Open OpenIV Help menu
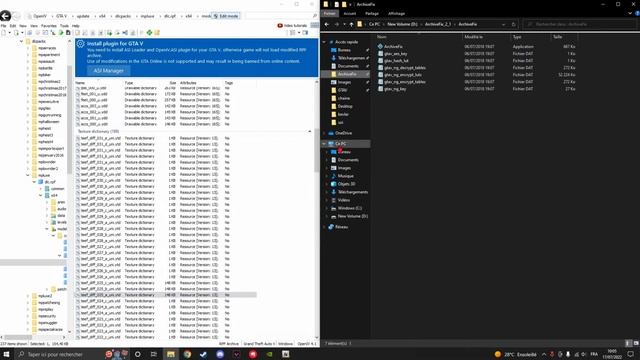 (76, 26)
